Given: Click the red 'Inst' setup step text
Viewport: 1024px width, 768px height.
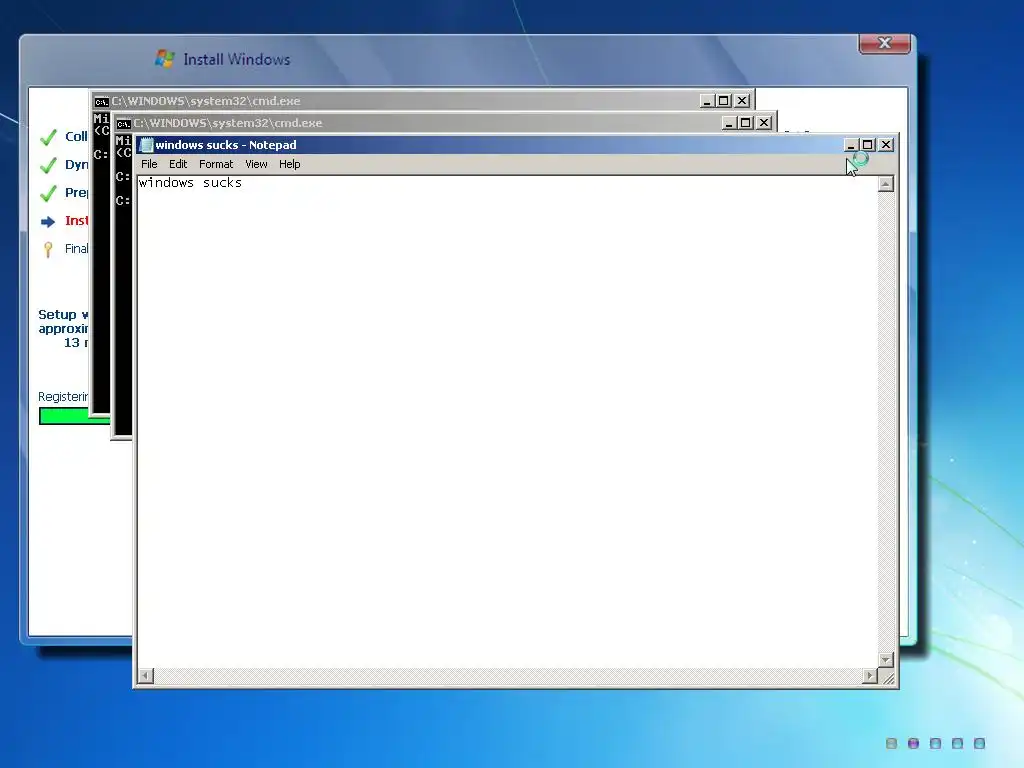Looking at the screenshot, I should (x=76, y=221).
